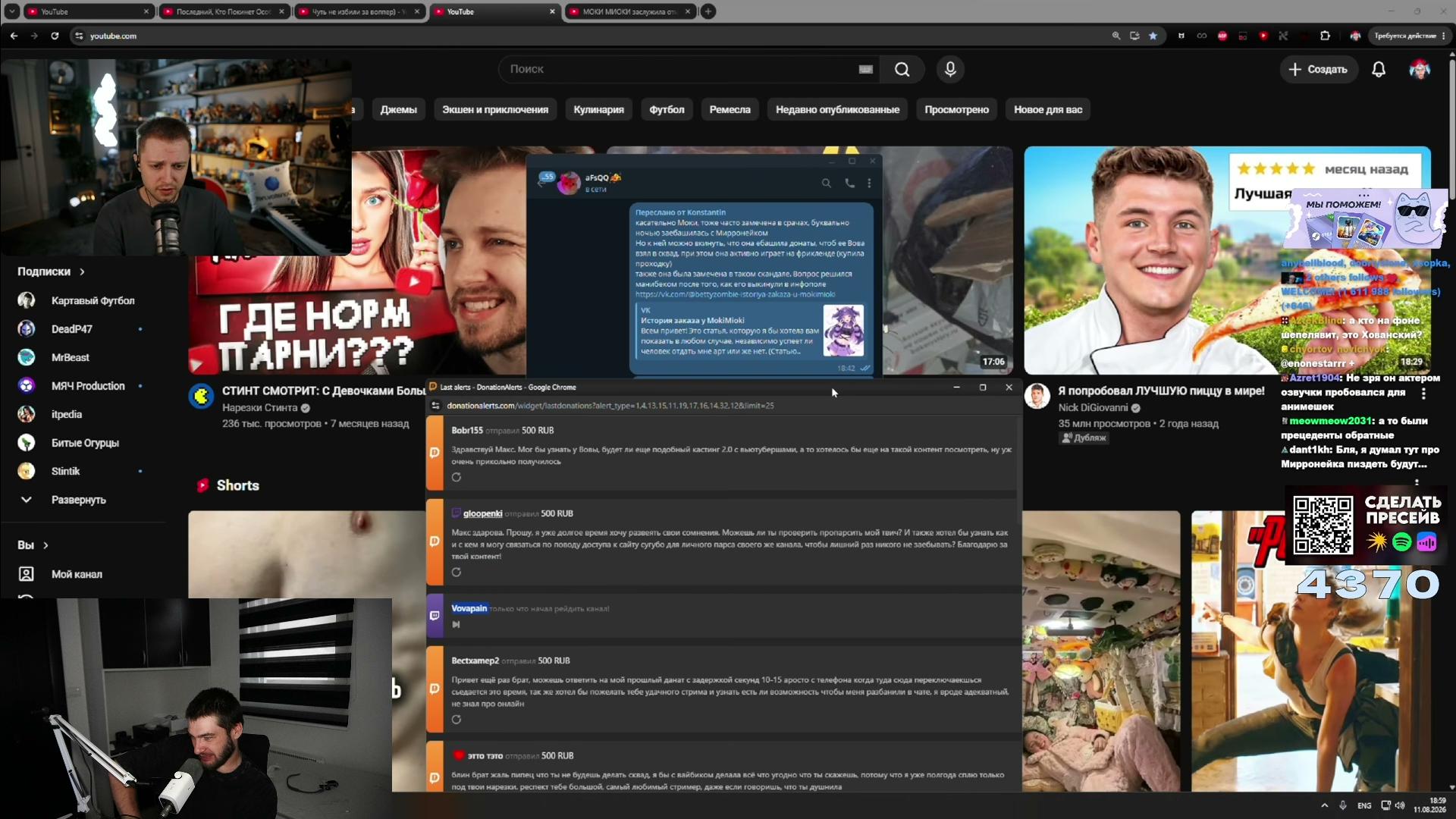Viewport: 1456px width, 819px height.
Task: Select the Экшен и приключения chip
Action: [495, 110]
